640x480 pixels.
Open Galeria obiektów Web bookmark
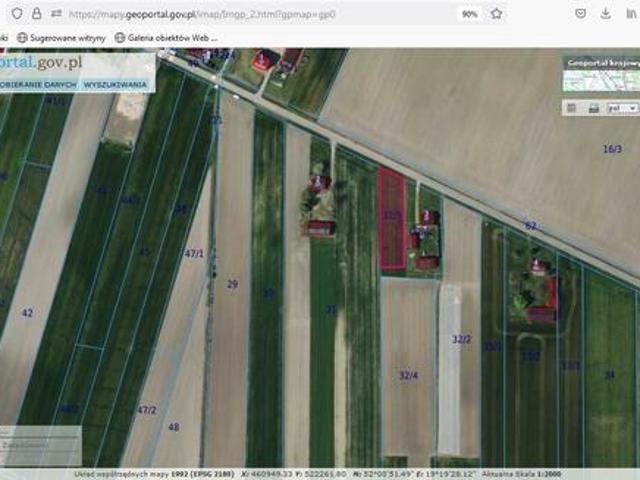pyautogui.click(x=165, y=37)
